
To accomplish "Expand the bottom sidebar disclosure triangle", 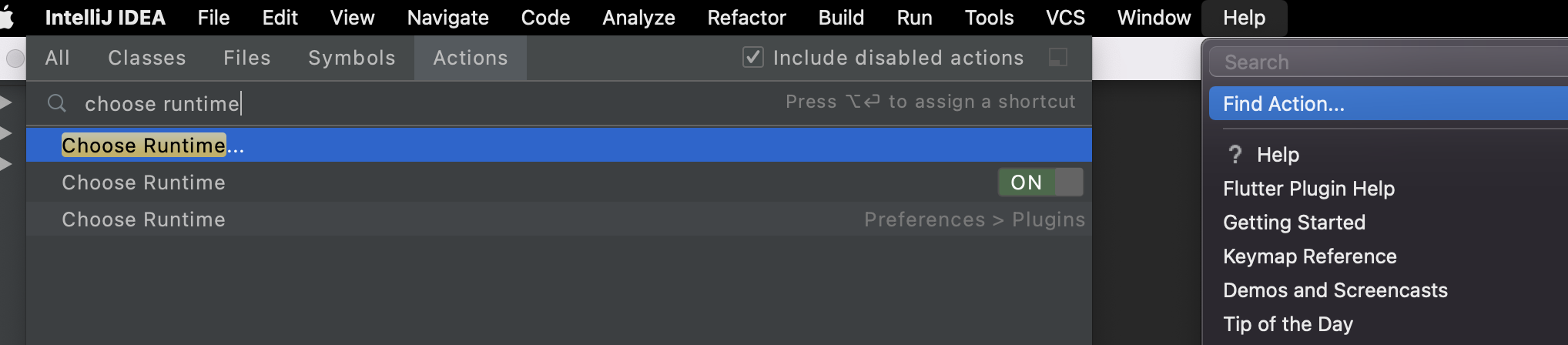I will click(5, 164).
